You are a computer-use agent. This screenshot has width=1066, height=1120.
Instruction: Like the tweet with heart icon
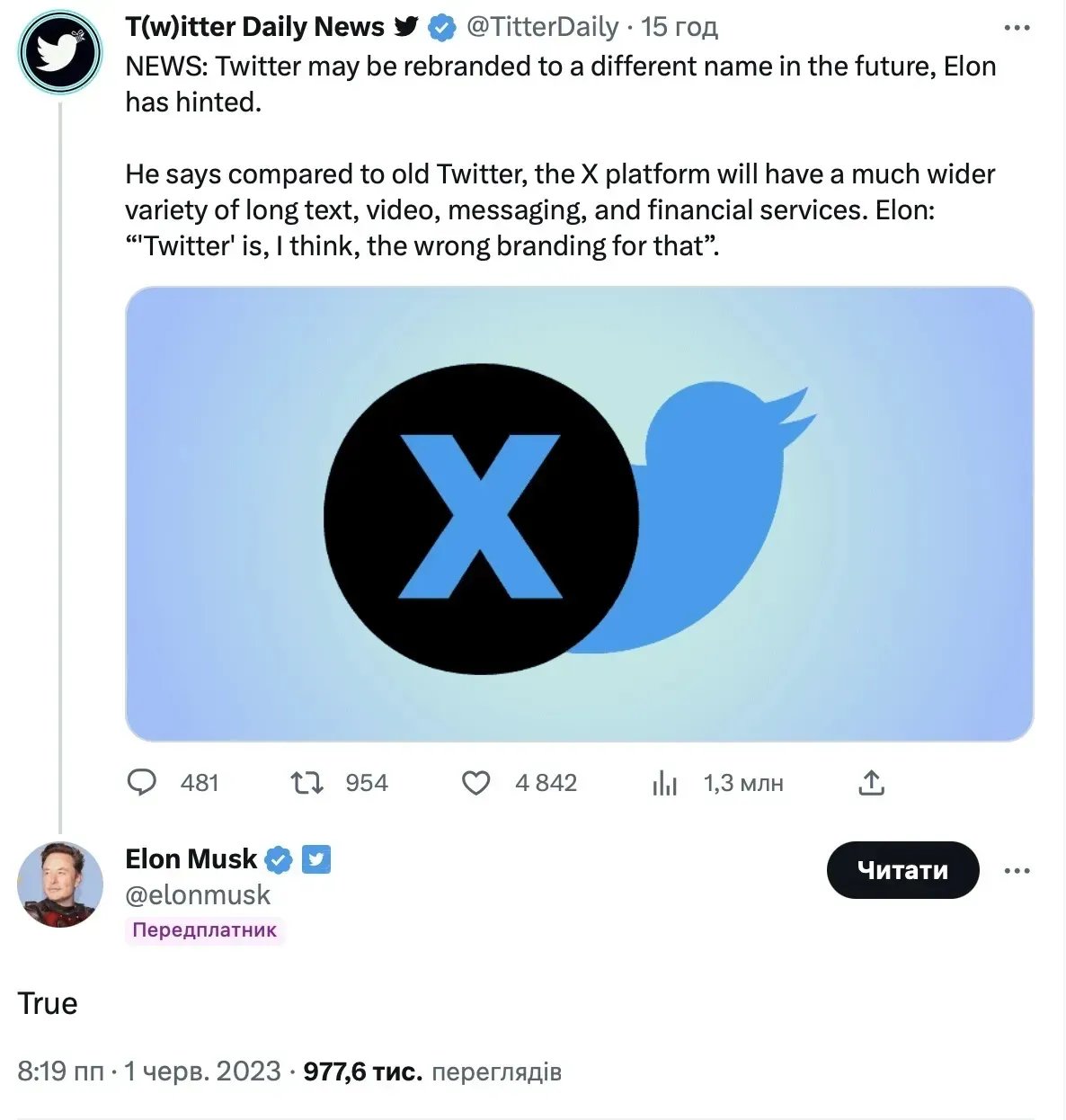(x=475, y=783)
